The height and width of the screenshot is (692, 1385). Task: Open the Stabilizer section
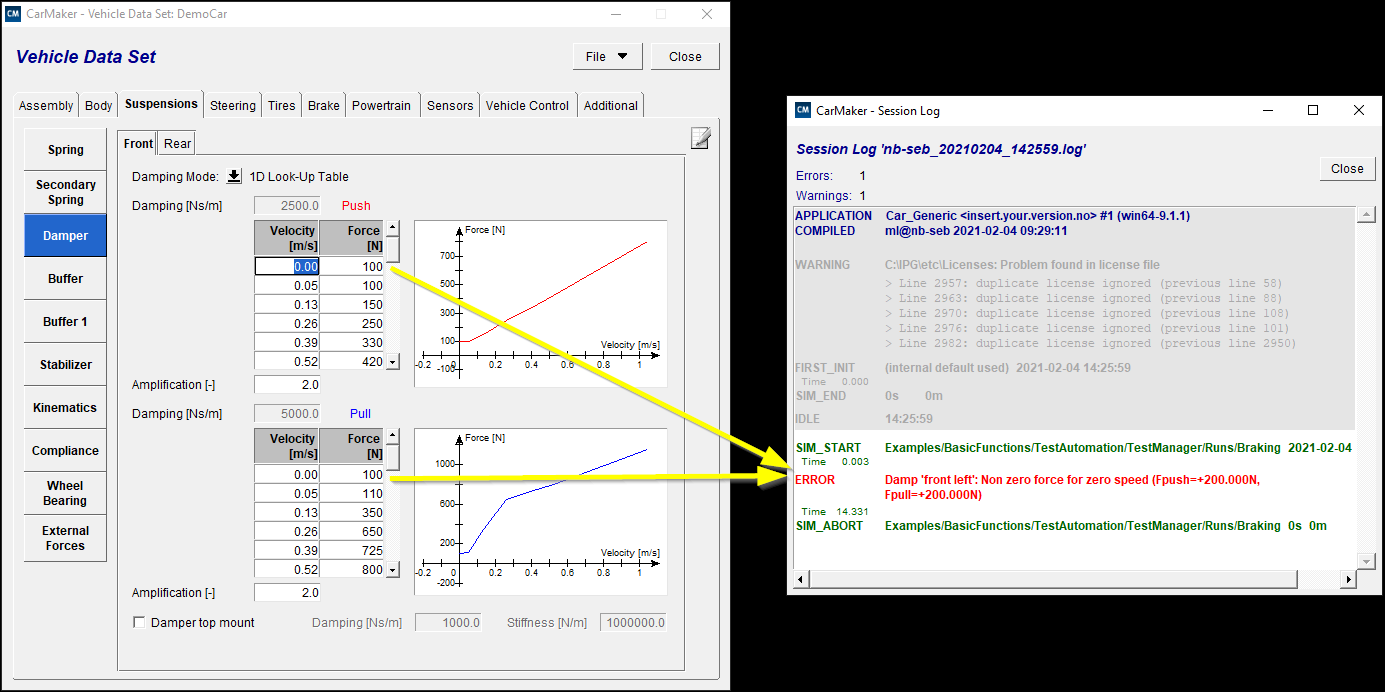(65, 365)
